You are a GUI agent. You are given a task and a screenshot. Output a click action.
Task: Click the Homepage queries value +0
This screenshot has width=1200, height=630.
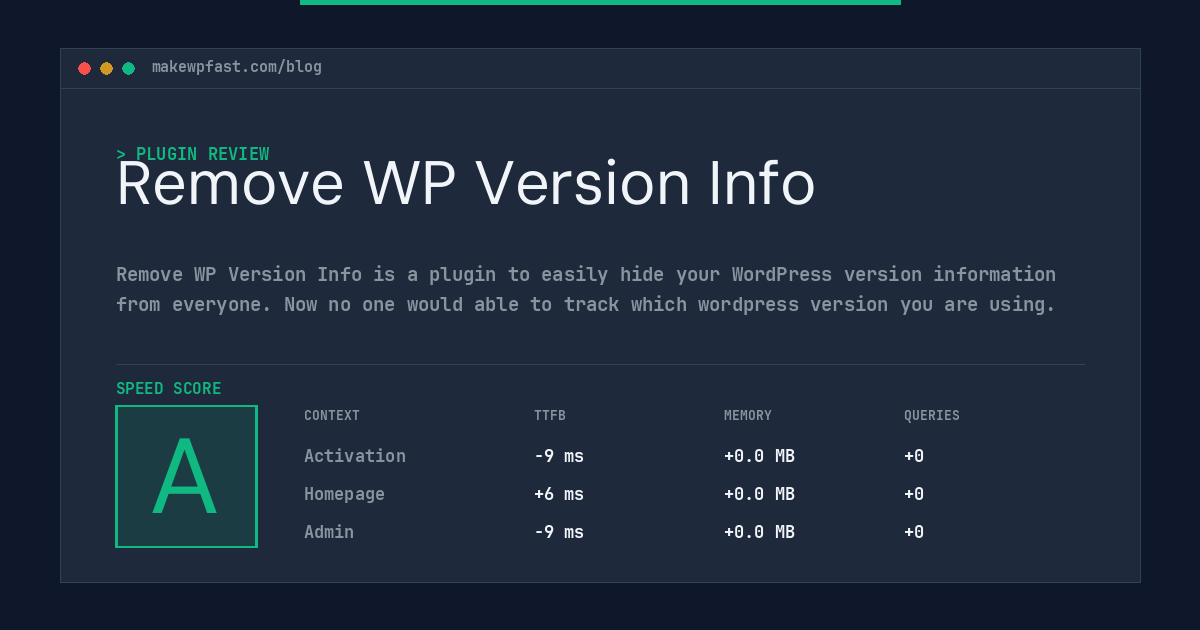pos(914,494)
